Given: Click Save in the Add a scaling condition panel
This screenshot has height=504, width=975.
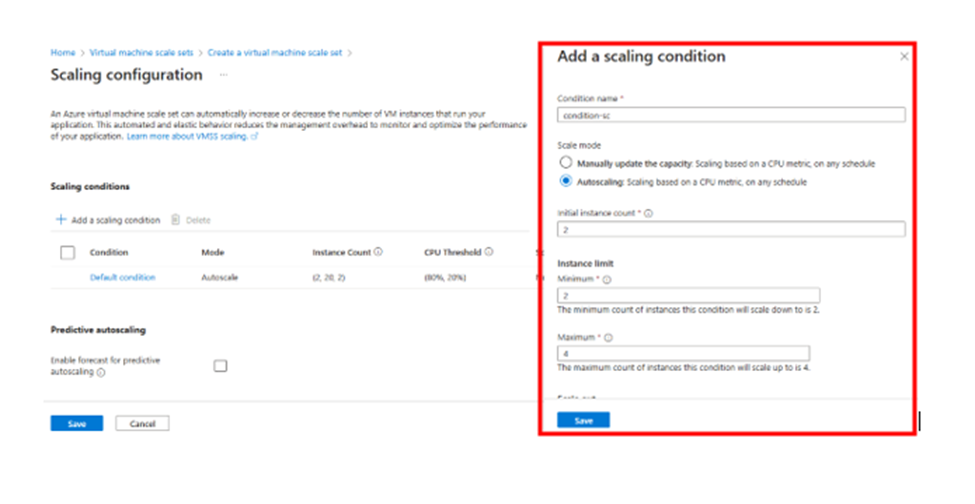Looking at the screenshot, I should coord(583,420).
